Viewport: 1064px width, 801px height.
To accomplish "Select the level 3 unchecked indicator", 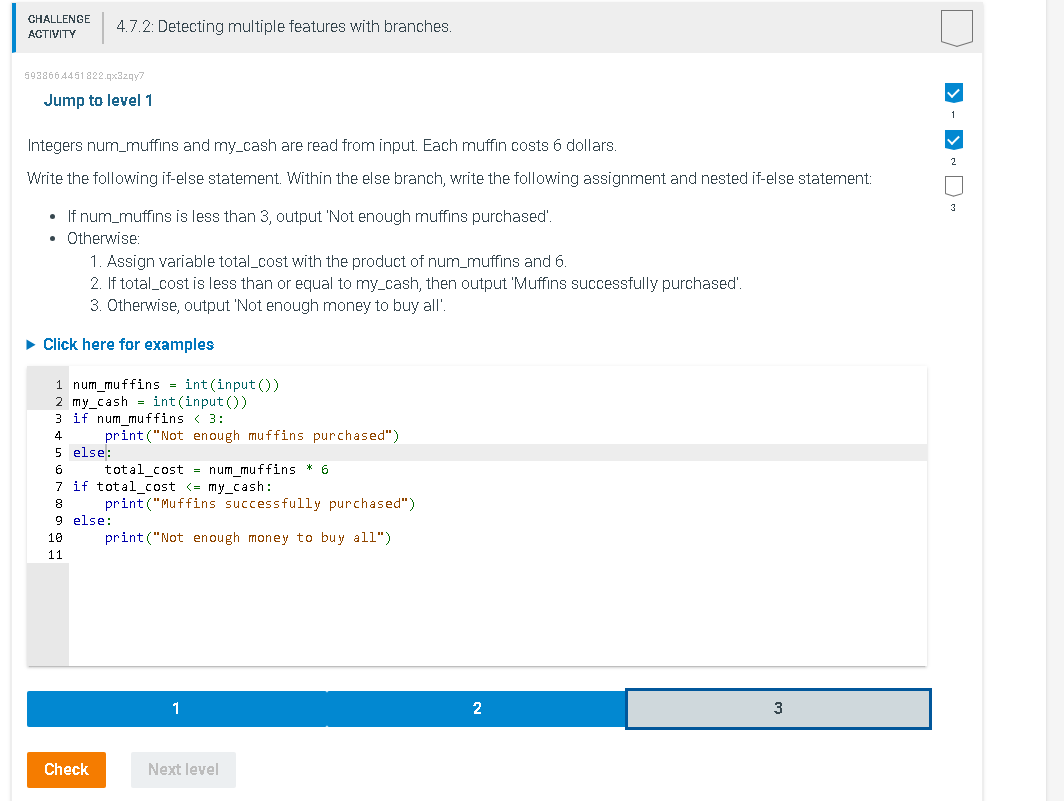I will (953, 186).
